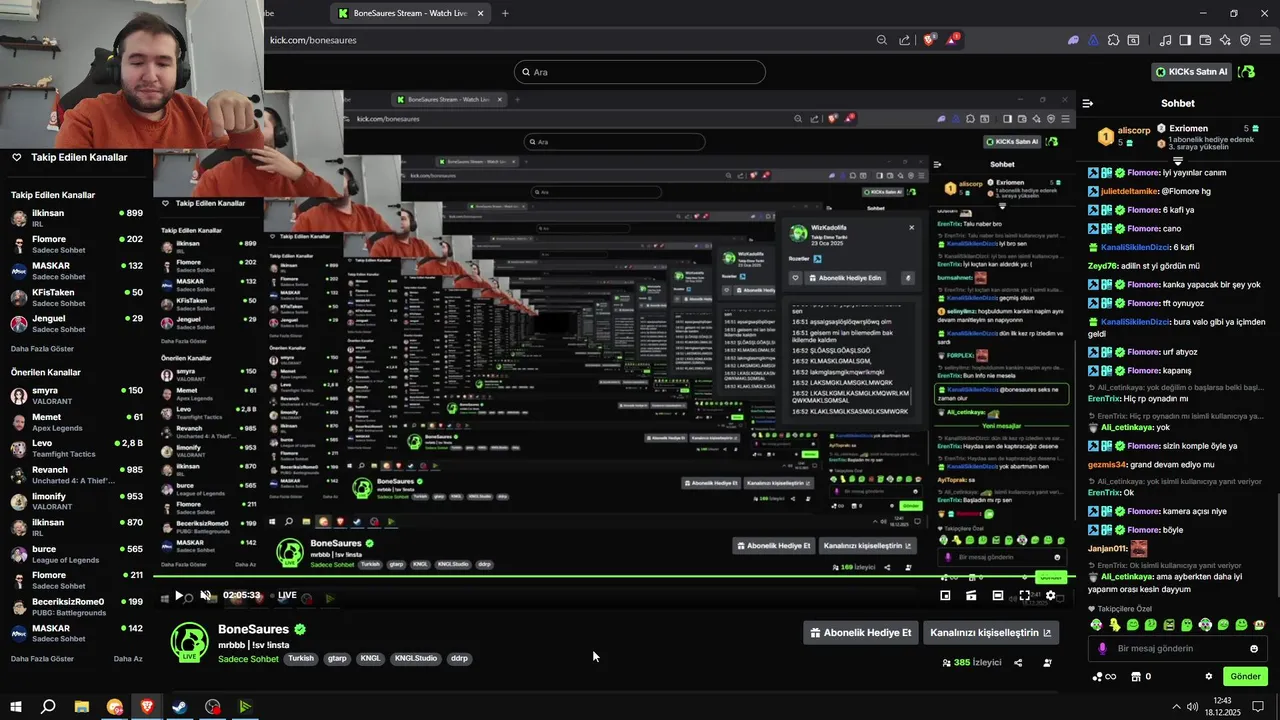The width and height of the screenshot is (1280, 720).
Task: Close the BoneSaures Stream tab
Action: (x=481, y=13)
